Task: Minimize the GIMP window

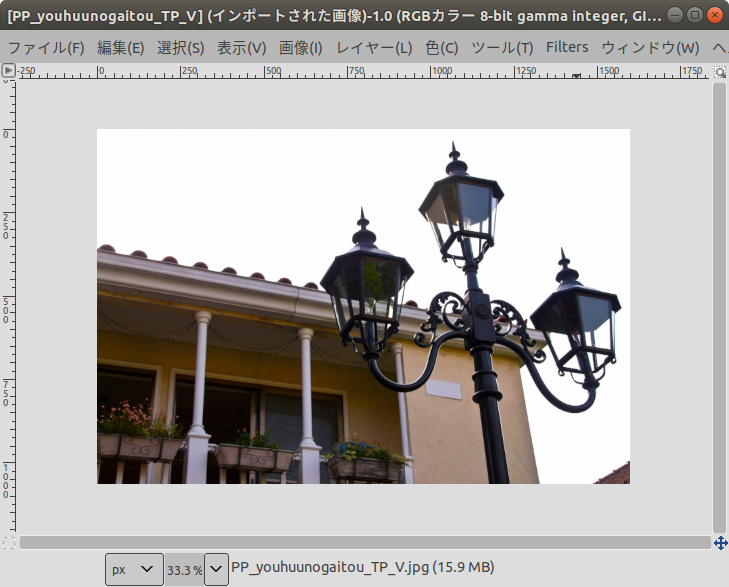Action: (675, 15)
